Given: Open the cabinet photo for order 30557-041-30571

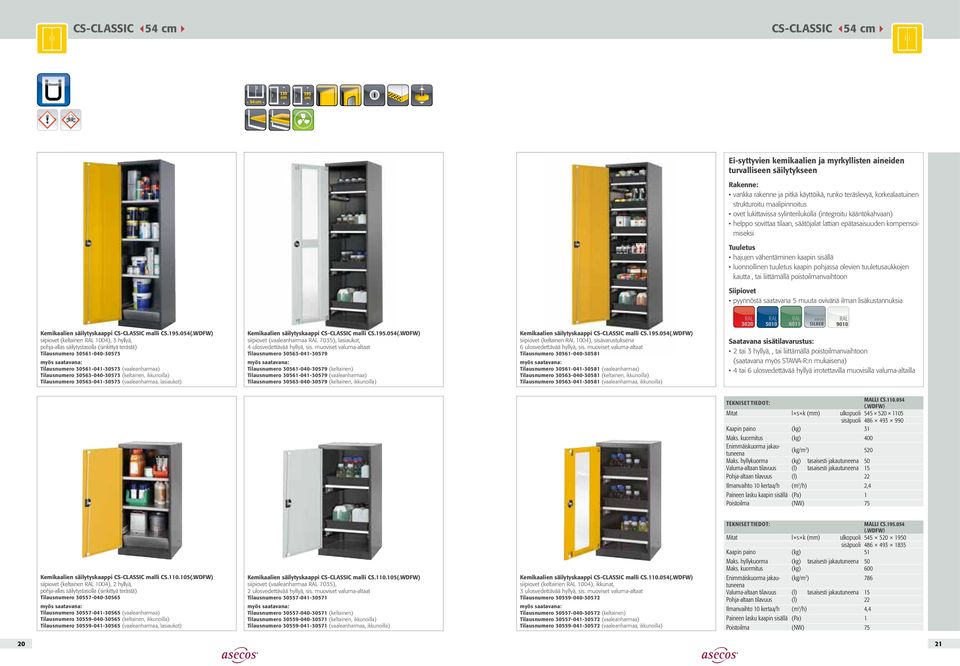Looking at the screenshot, I should (334, 500).
